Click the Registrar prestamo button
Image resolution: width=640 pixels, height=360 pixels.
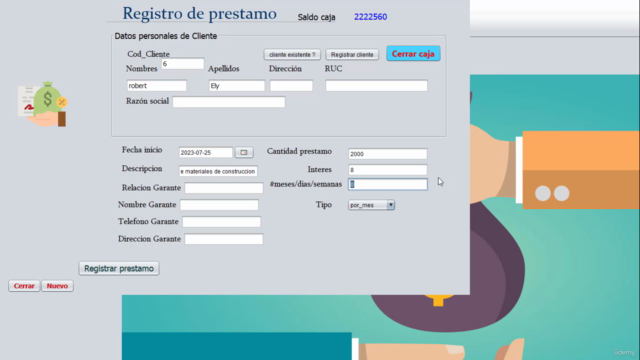(x=119, y=268)
